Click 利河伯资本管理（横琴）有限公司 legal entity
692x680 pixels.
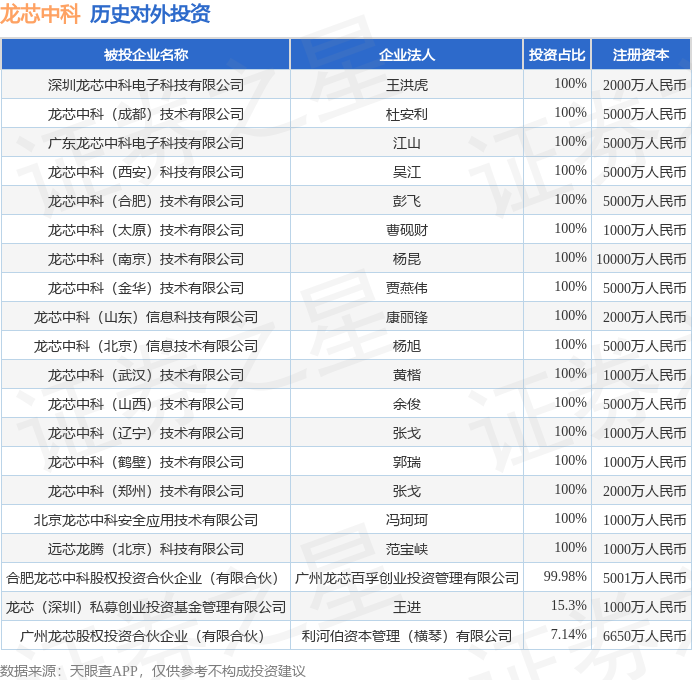[406, 636]
